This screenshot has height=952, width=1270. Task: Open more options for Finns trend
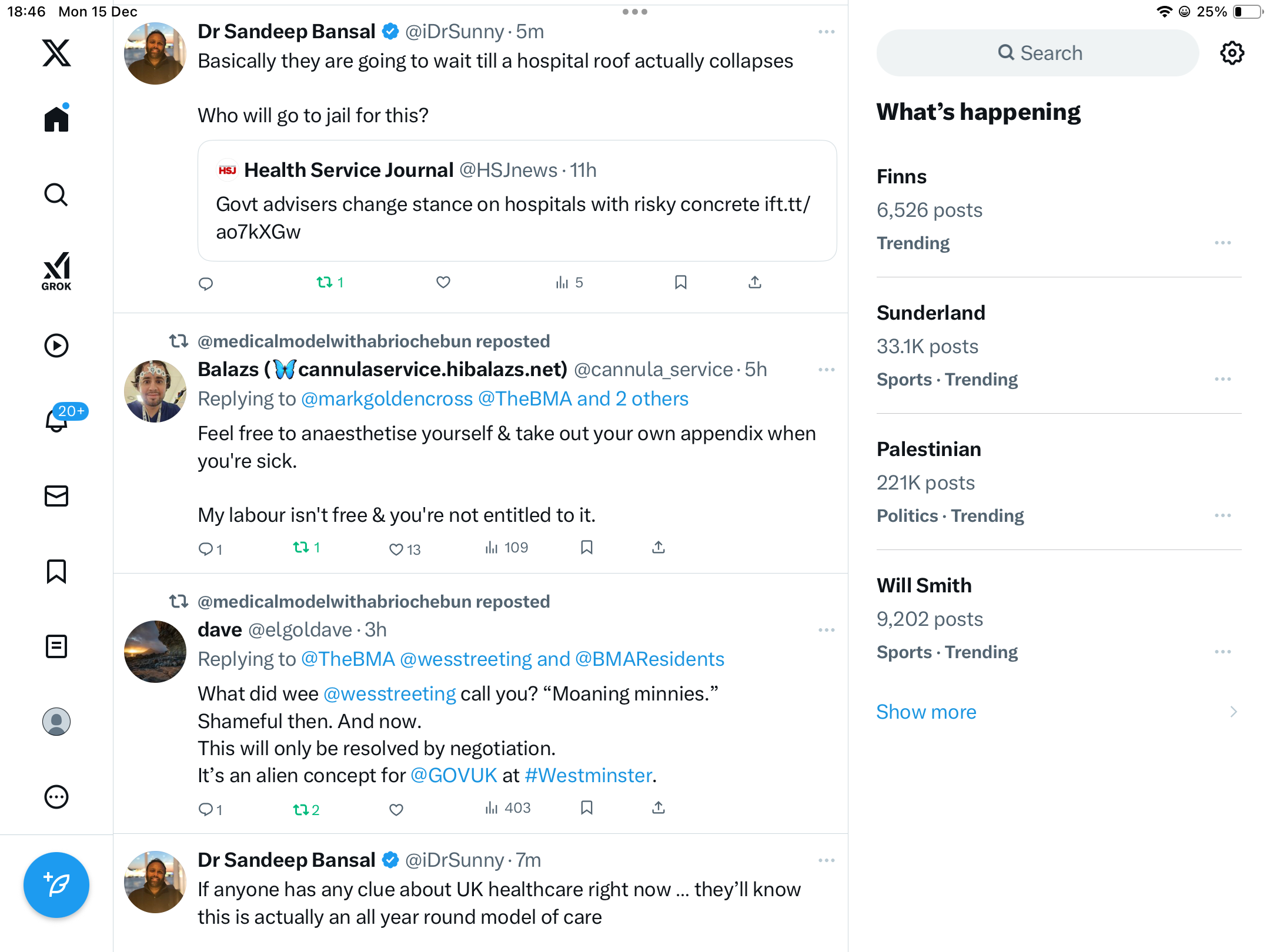[x=1222, y=243]
